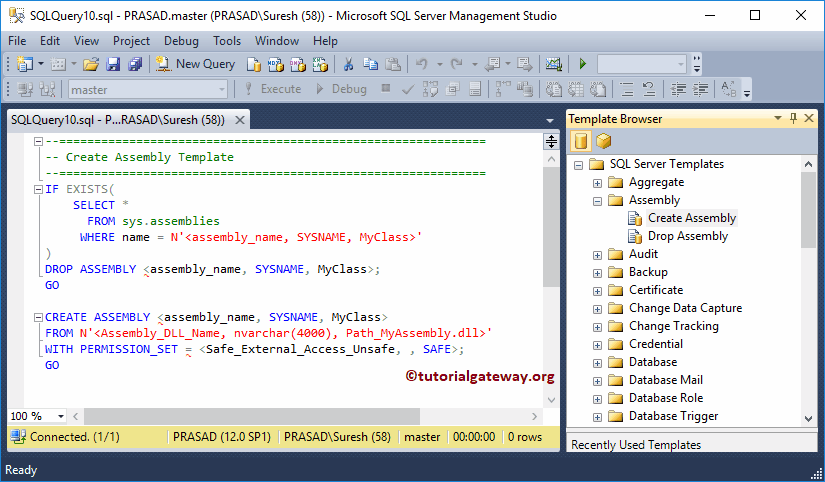Screen dimensions: 825x482
Task: Click the green Start play icon
Action: [582, 64]
